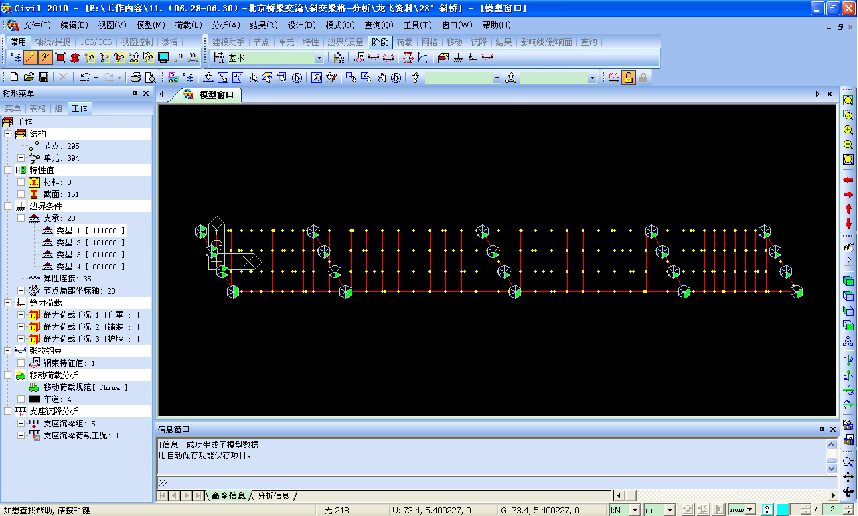Click the command input line field
The width and height of the screenshot is (858, 516).
click(497, 483)
